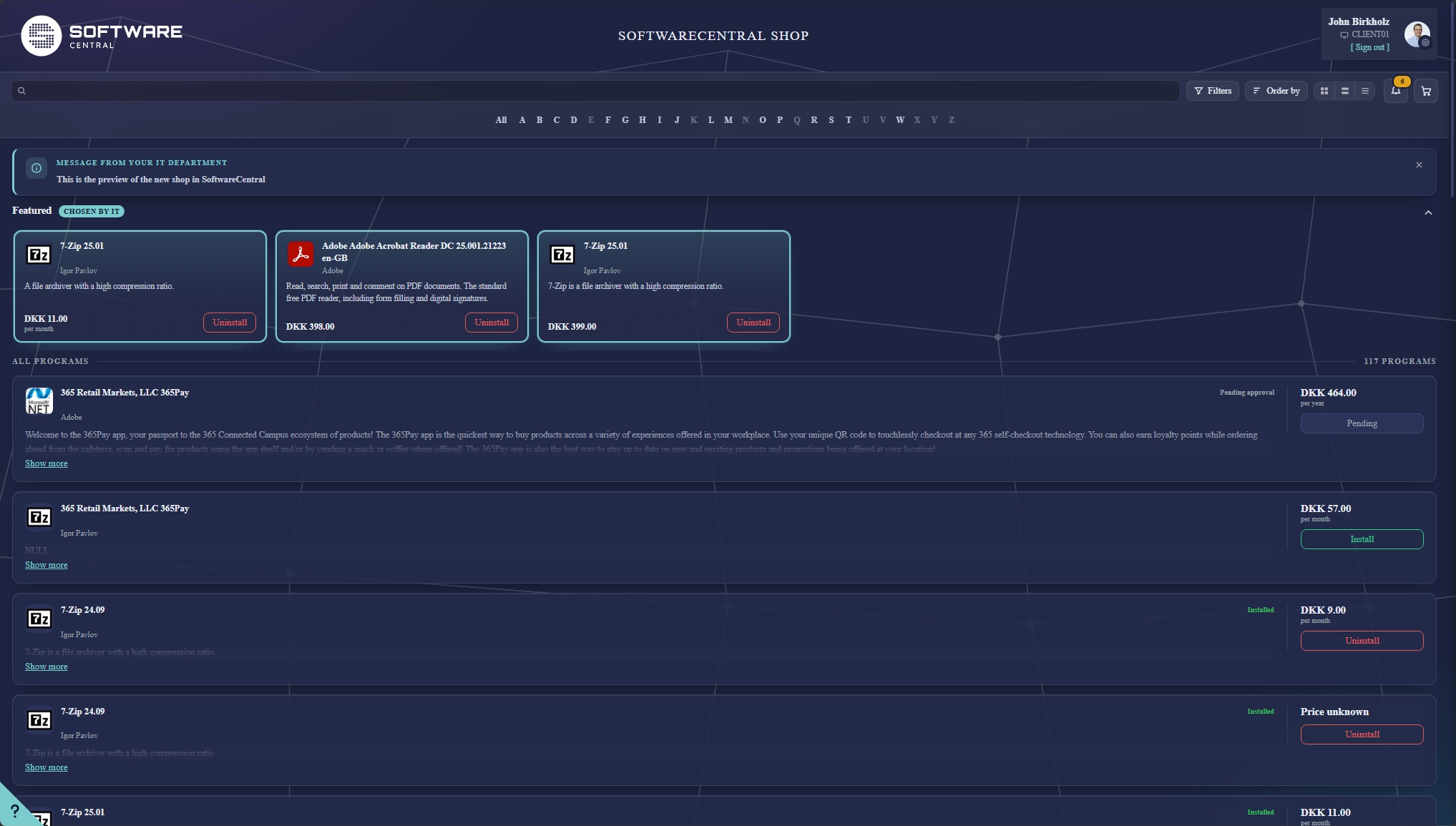
Task: Click 7-Zip icon in DKK 399.00 featured card
Action: click(562, 255)
